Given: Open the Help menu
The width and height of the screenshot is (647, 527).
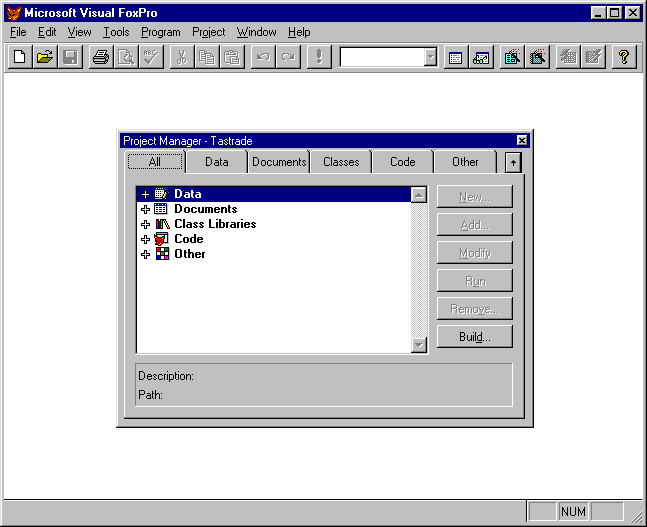Looking at the screenshot, I should [299, 32].
